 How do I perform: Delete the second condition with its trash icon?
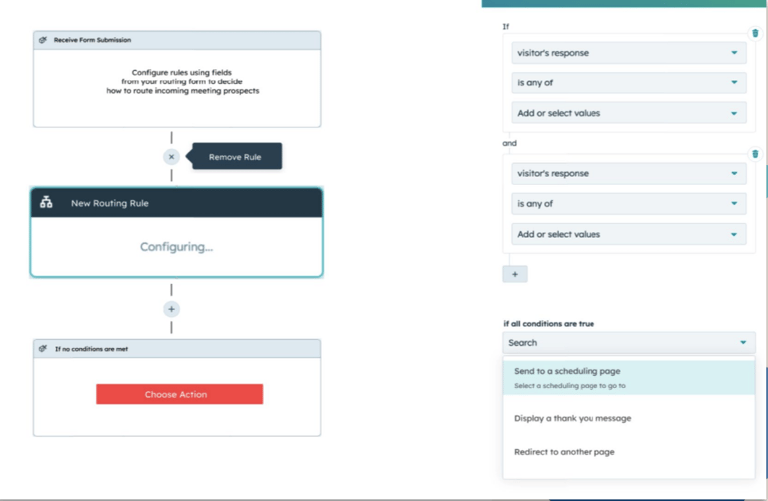755,154
